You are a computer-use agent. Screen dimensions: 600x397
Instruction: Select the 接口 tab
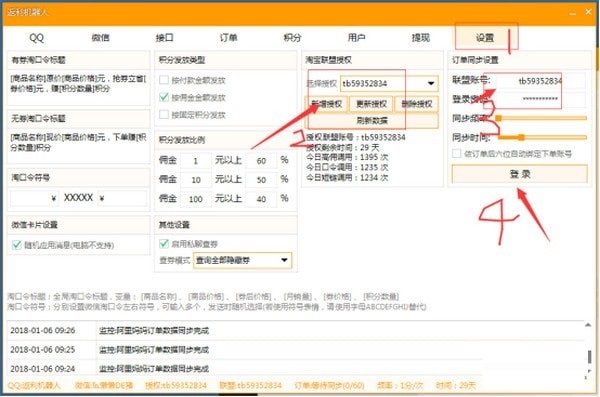pyautogui.click(x=165, y=38)
